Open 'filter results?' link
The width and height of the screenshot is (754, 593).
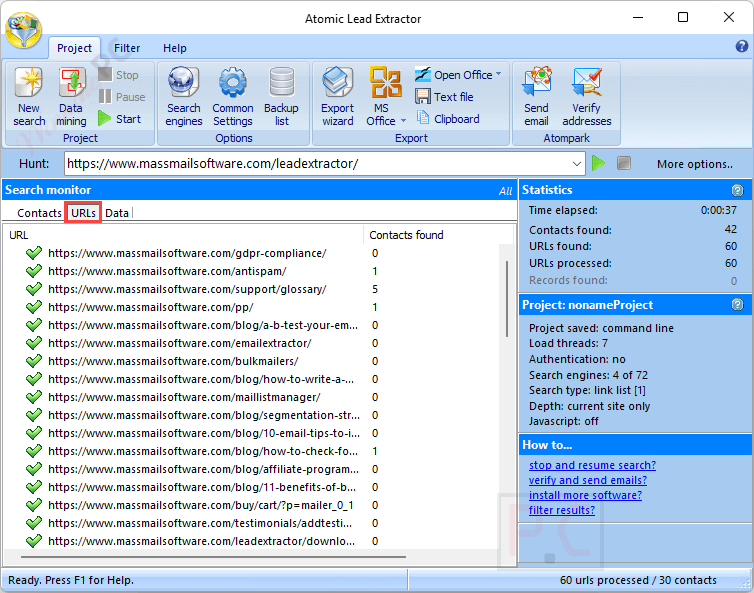562,510
